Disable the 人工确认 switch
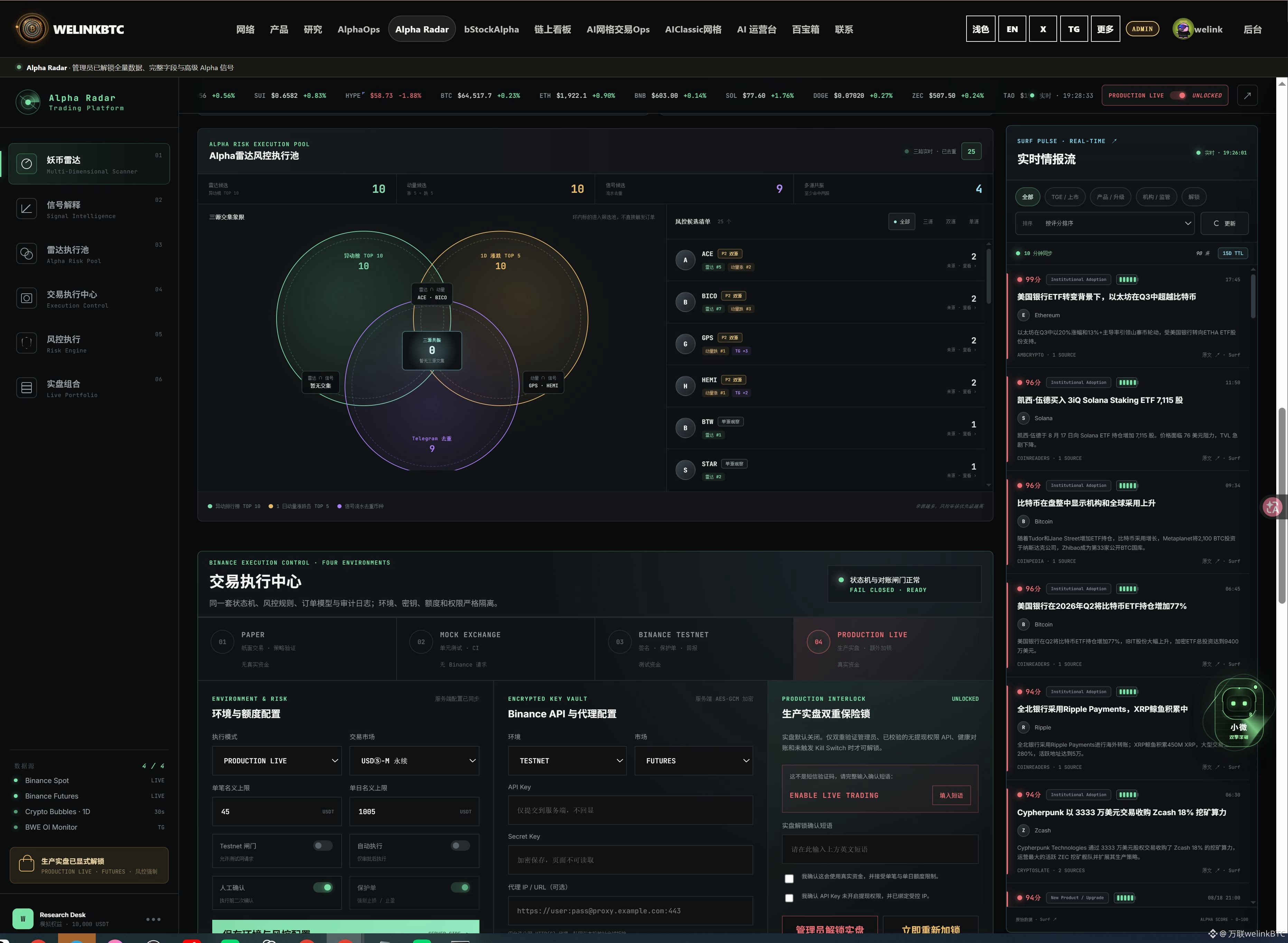The image size is (1288, 943). coord(323,887)
